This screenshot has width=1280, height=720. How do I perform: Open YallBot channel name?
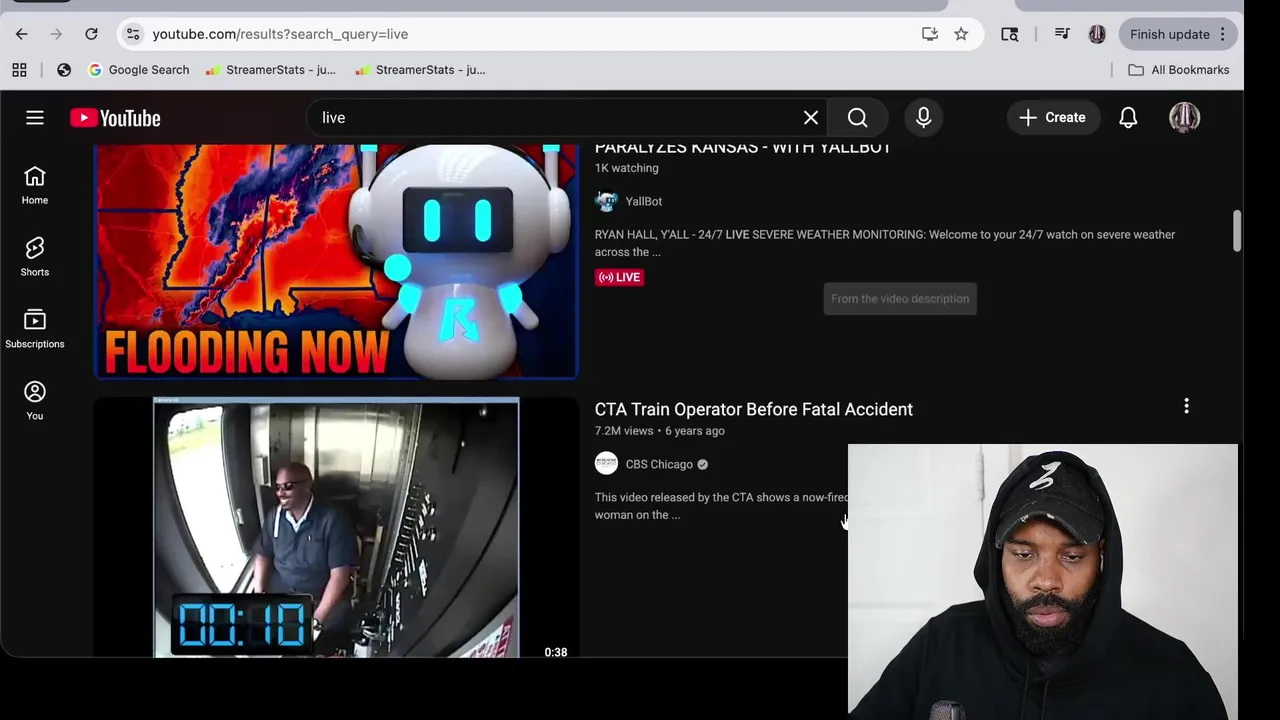click(x=644, y=201)
